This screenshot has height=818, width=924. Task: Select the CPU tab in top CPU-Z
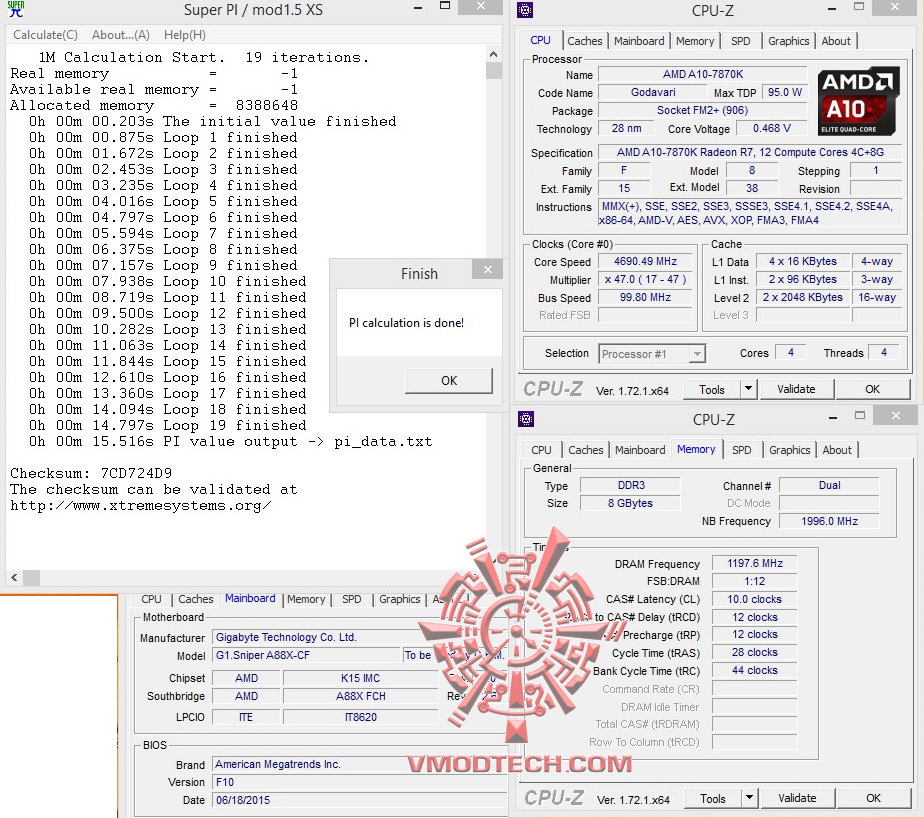tap(540, 40)
